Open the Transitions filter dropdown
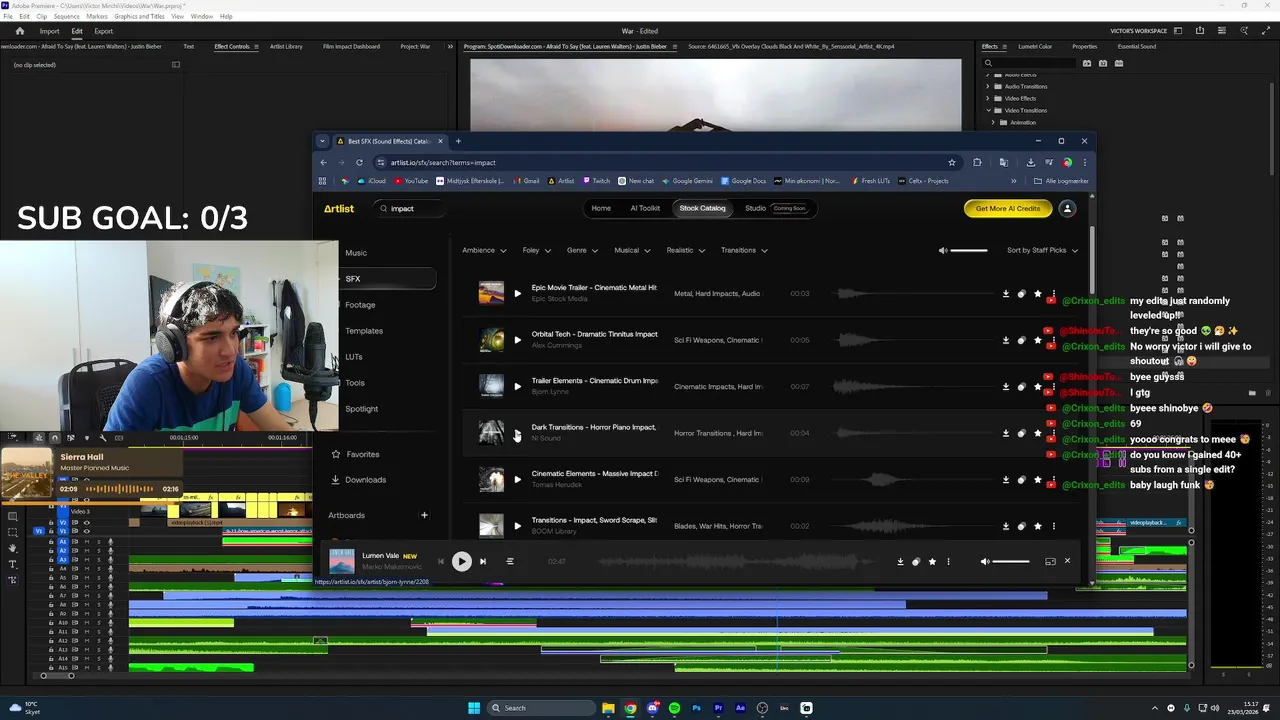The image size is (1280, 720). (744, 250)
